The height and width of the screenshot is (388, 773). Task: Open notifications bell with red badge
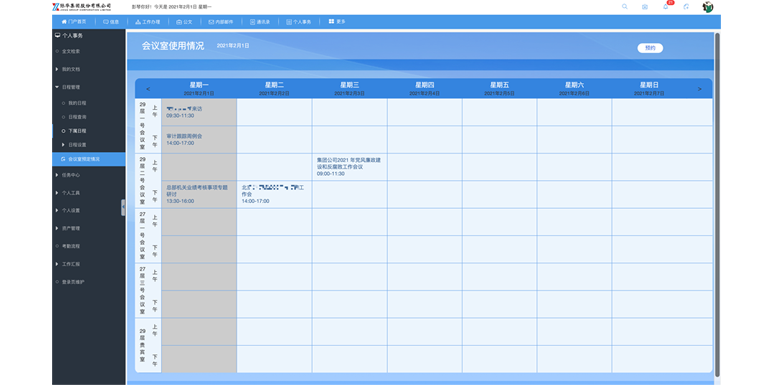(x=666, y=6)
